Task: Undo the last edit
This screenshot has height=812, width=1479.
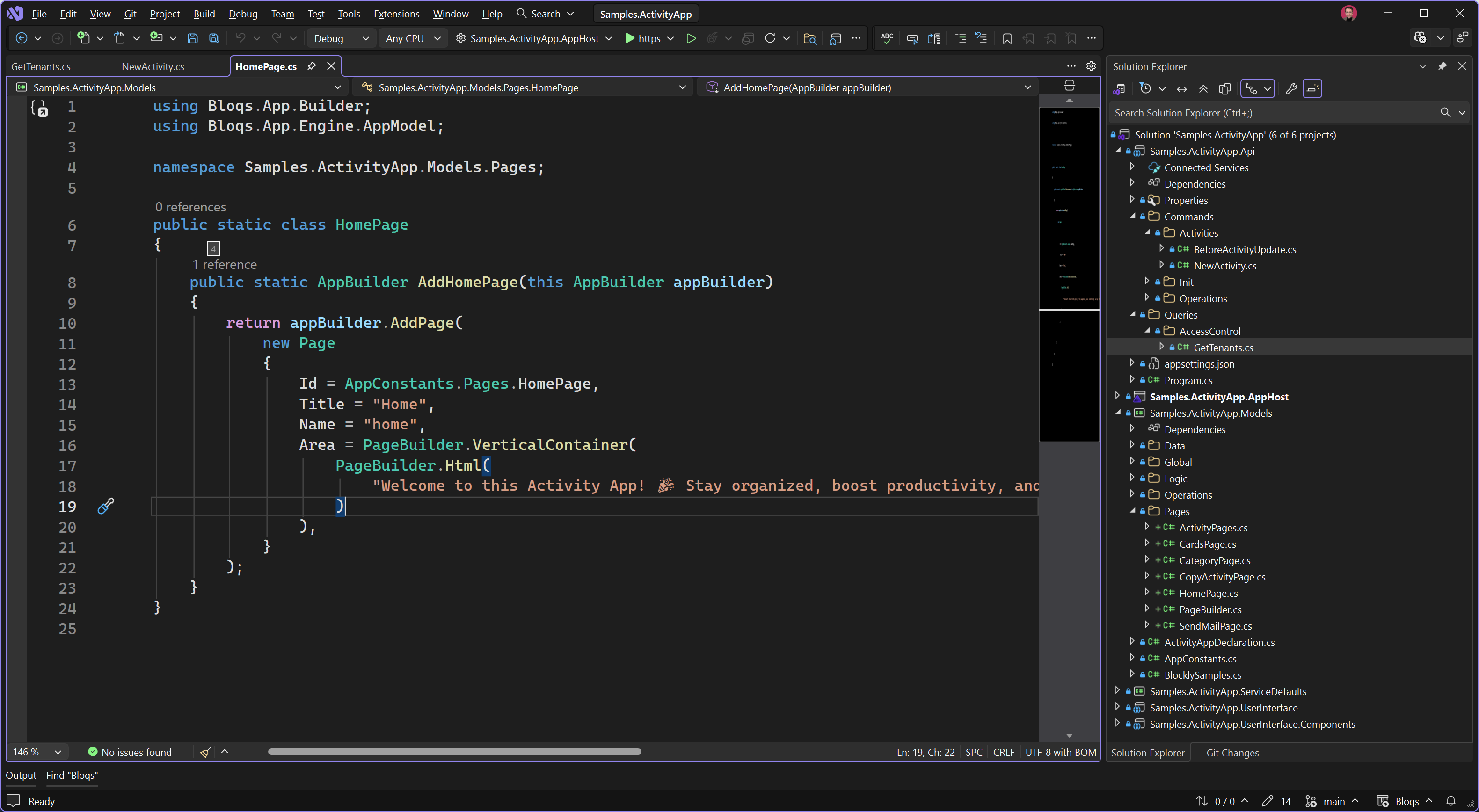Action: pyautogui.click(x=241, y=38)
